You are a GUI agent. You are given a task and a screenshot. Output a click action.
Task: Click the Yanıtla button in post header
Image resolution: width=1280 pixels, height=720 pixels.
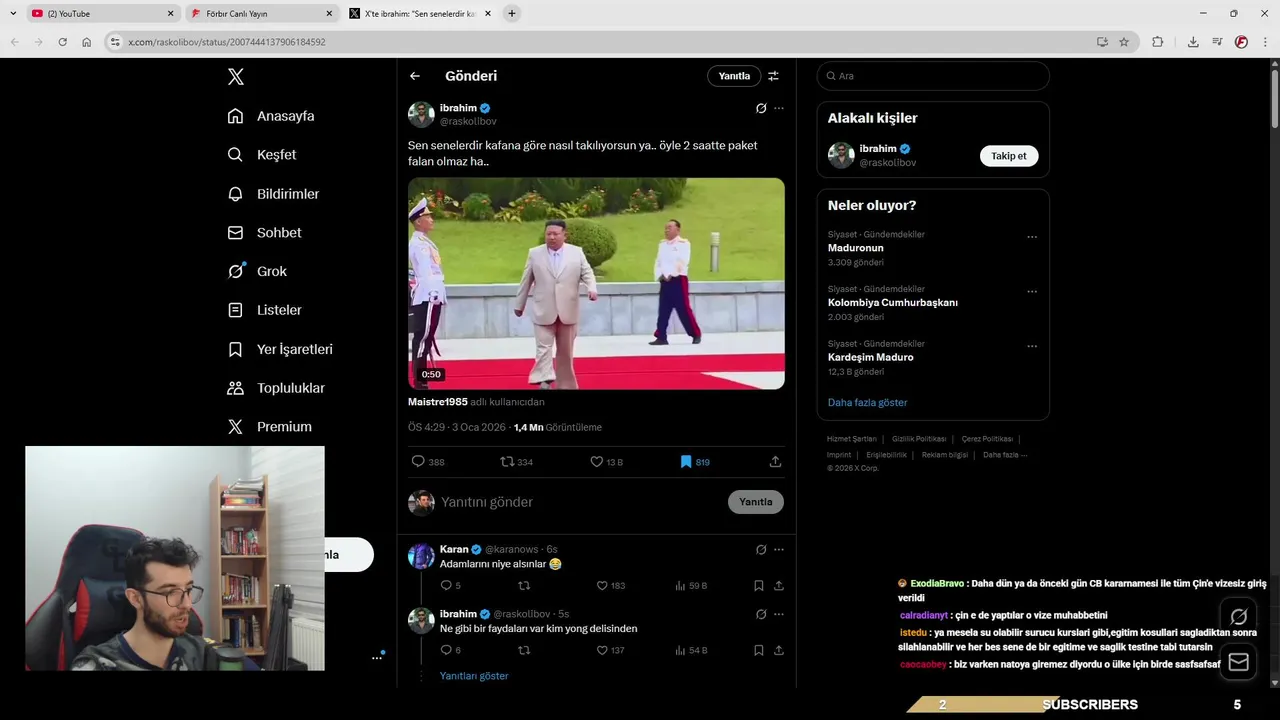tap(734, 76)
